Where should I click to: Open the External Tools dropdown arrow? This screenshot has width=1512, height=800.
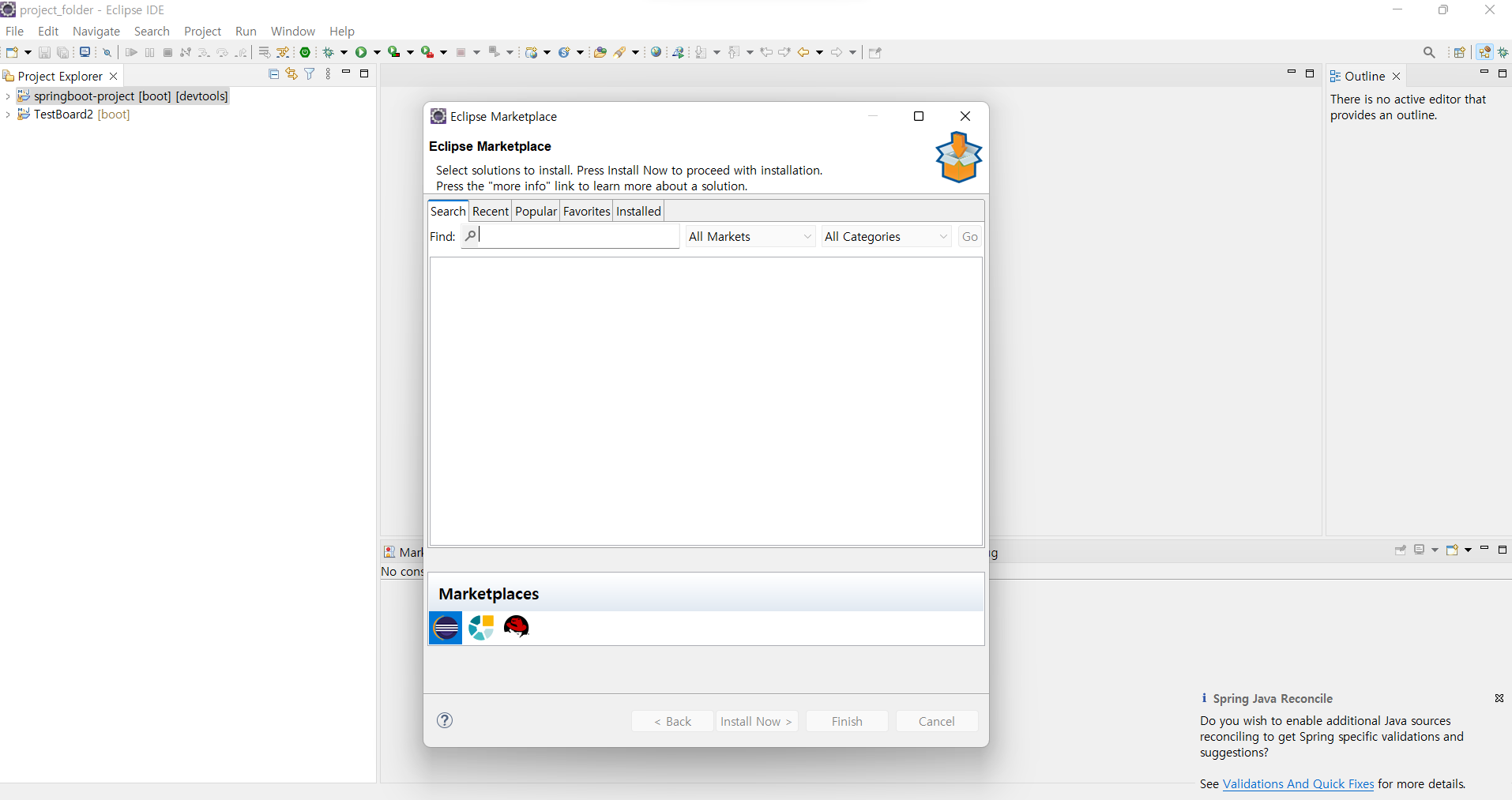click(443, 52)
